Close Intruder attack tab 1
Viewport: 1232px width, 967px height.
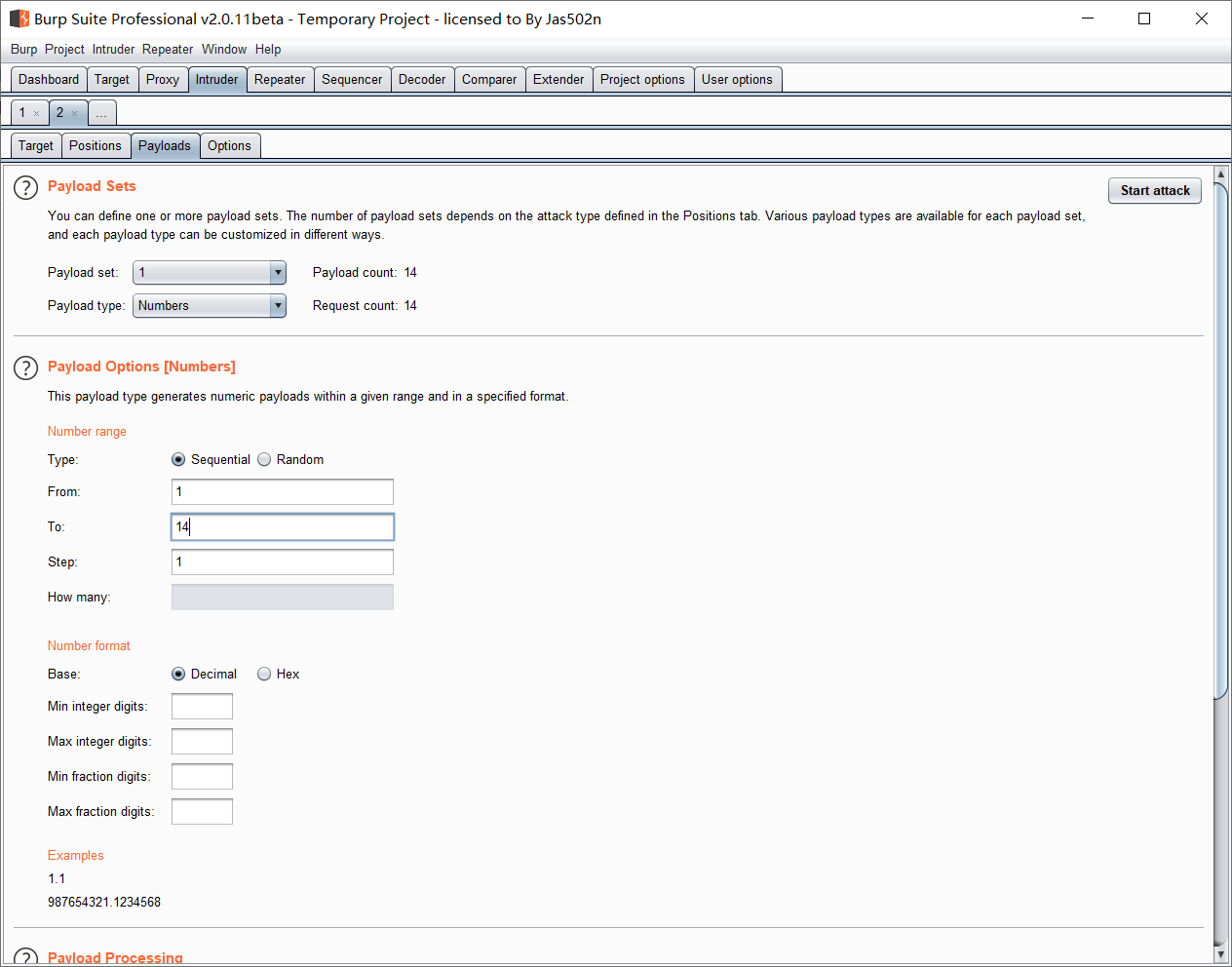(x=37, y=114)
